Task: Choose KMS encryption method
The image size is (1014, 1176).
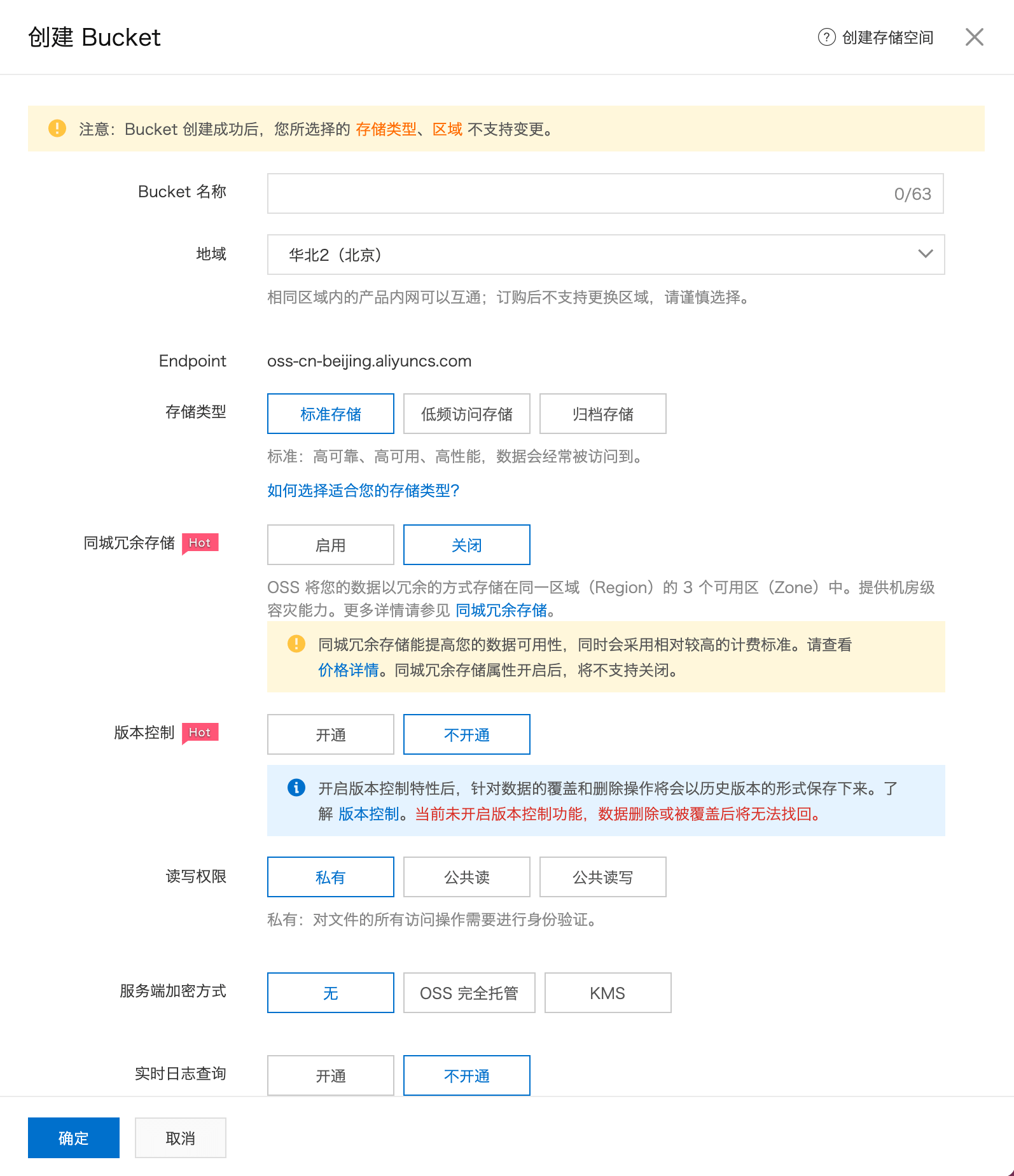Action: (608, 993)
